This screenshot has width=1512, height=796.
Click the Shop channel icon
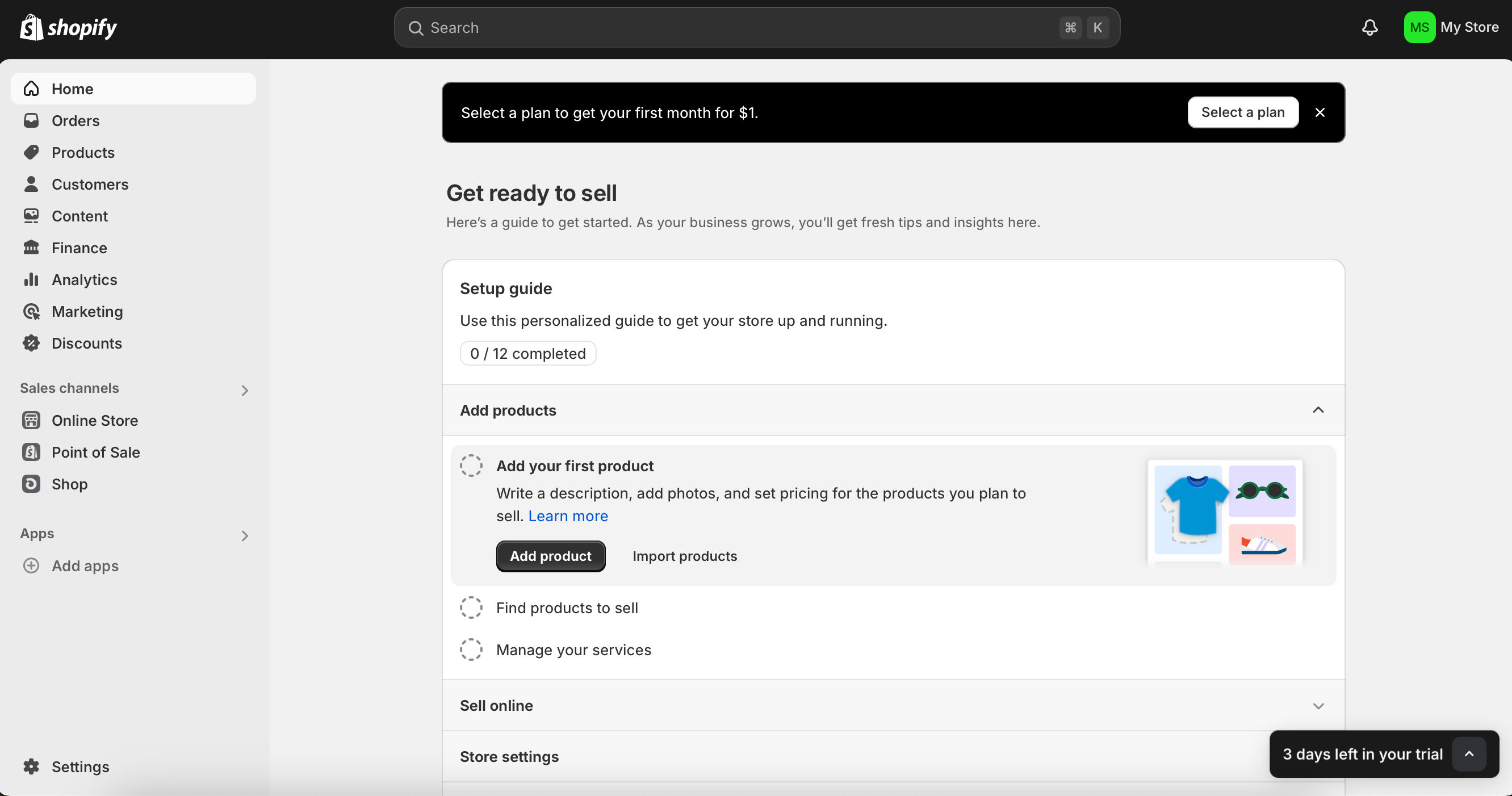(31, 484)
